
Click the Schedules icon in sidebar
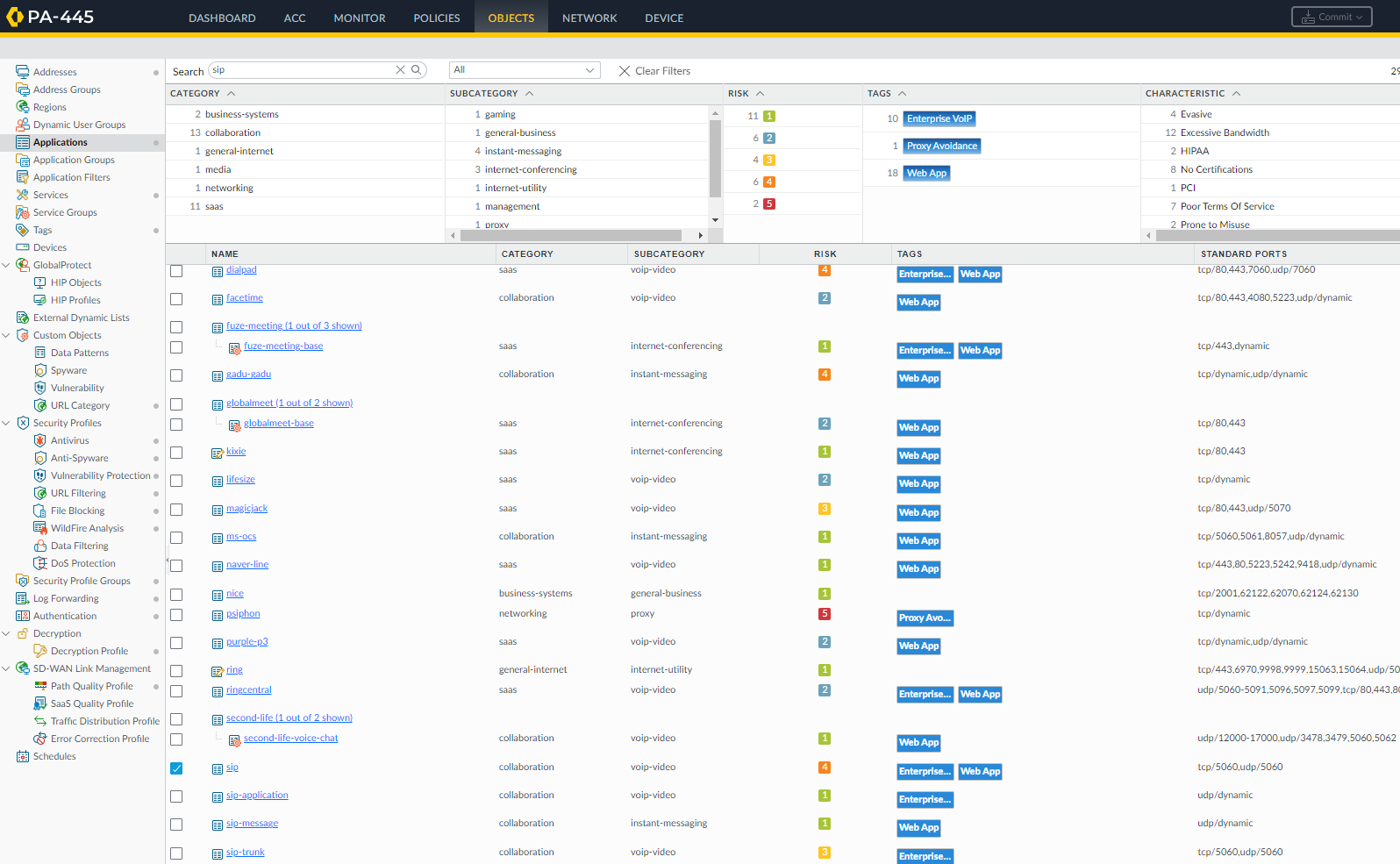click(x=23, y=756)
